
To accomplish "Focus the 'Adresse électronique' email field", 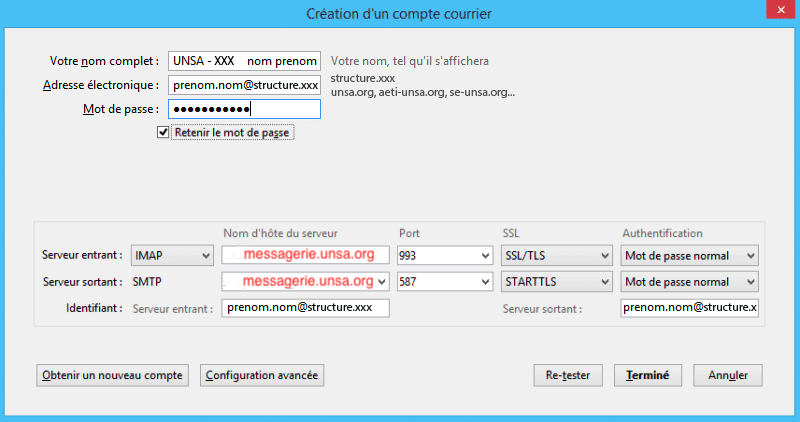I will (244, 85).
